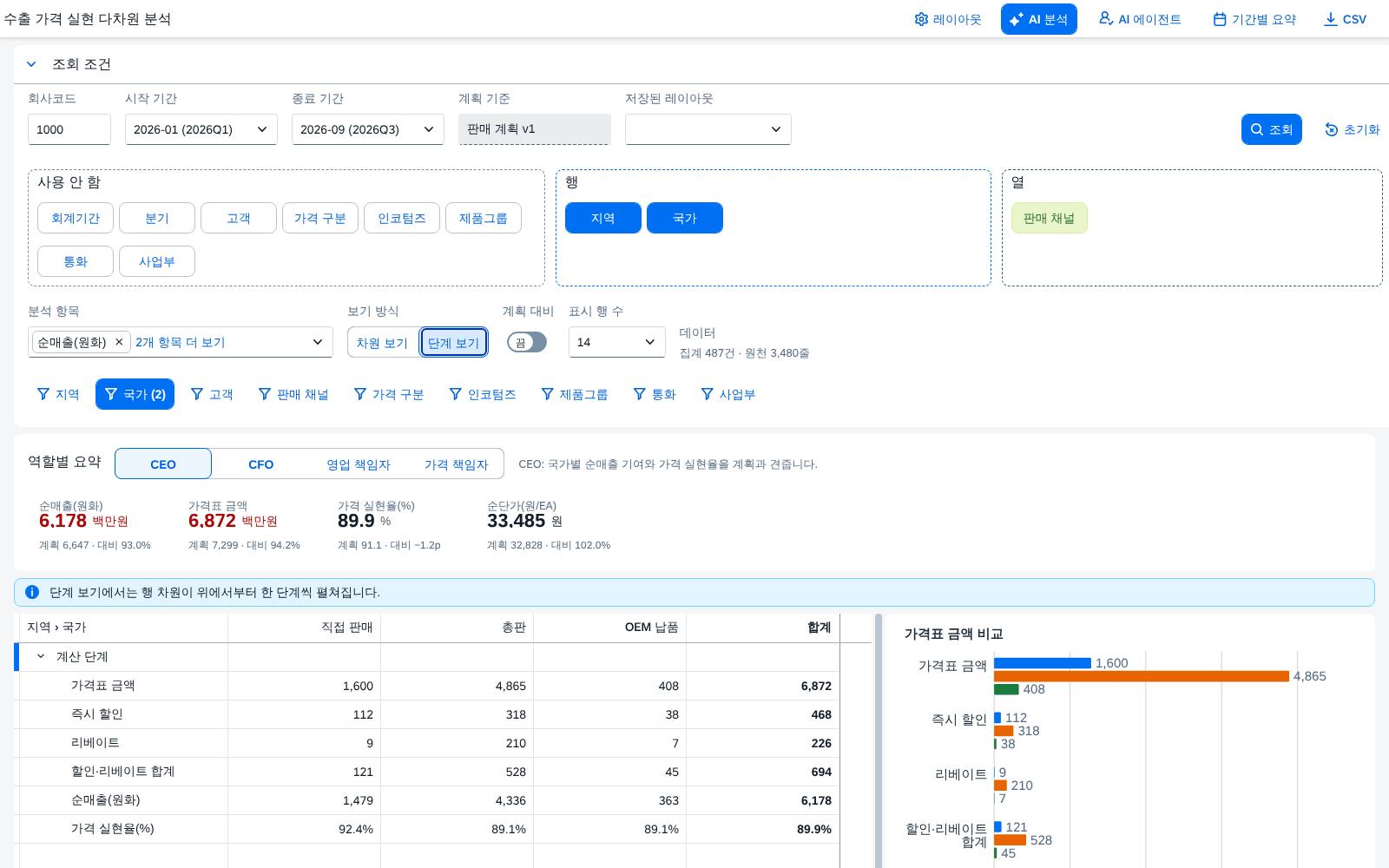This screenshot has width=1389, height=868.
Task: Collapse the 조회 조건 section
Action: pos(31,64)
